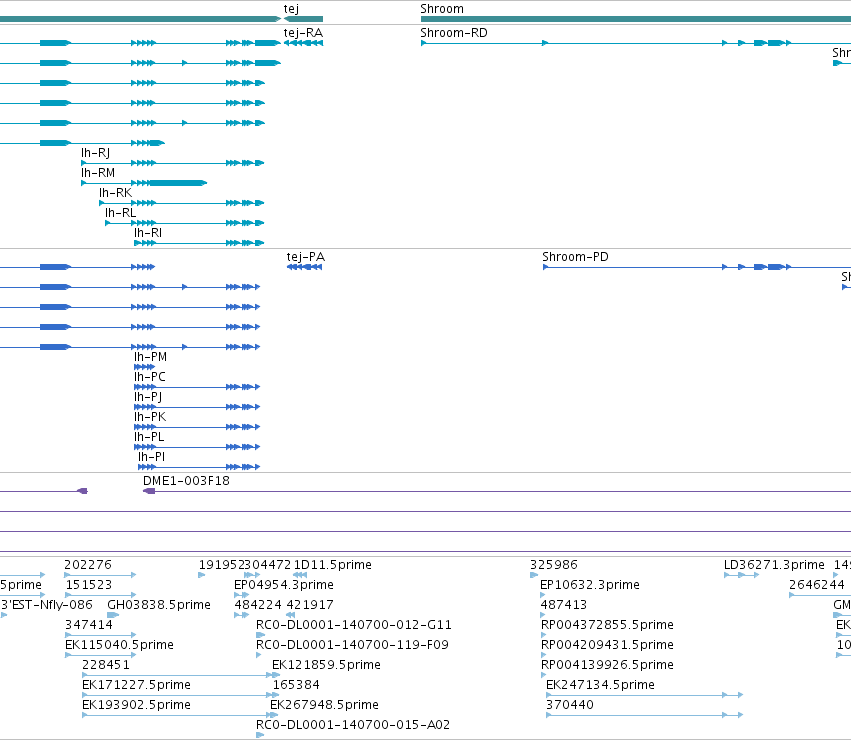Viewport: 851px width, 740px height.
Task: Select EST RP004139926.5prime
Action: (607, 665)
